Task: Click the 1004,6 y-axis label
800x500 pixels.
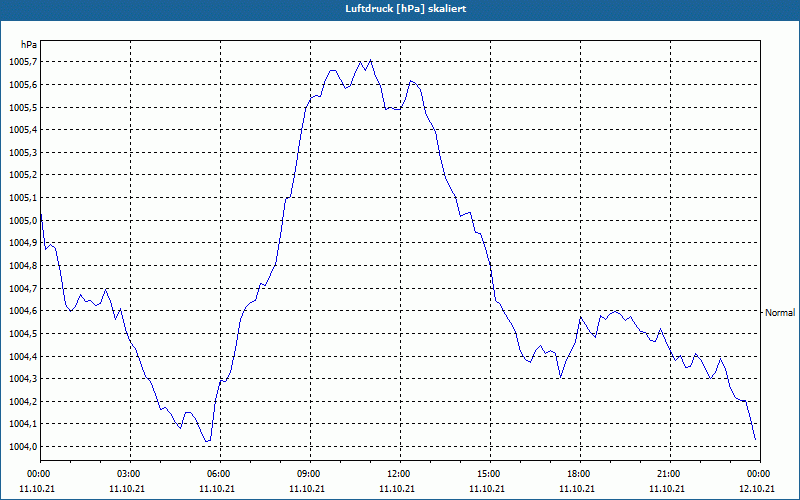Action: pos(23,311)
